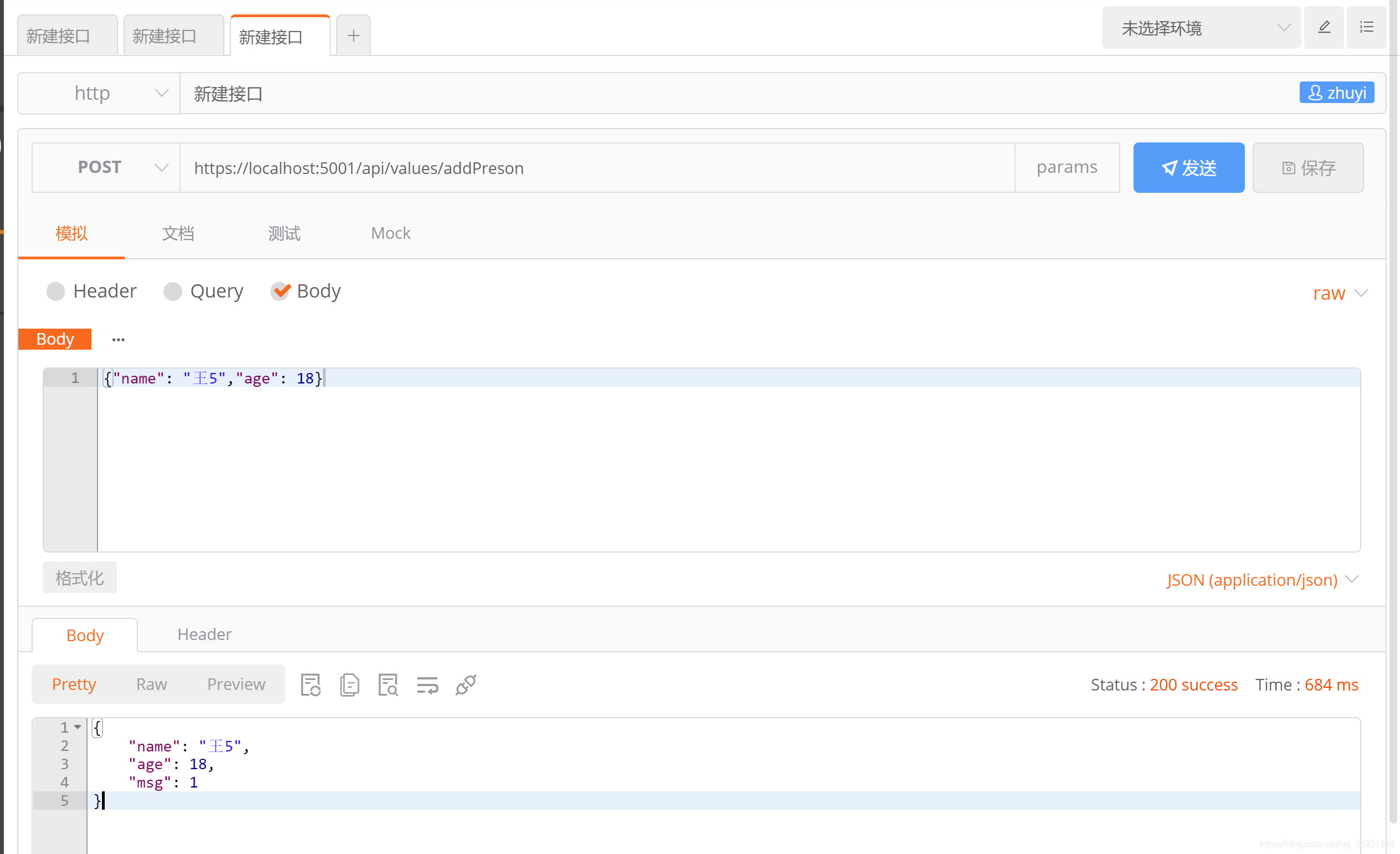
Task: Click the link chain icon in response toolbar
Action: click(x=466, y=684)
